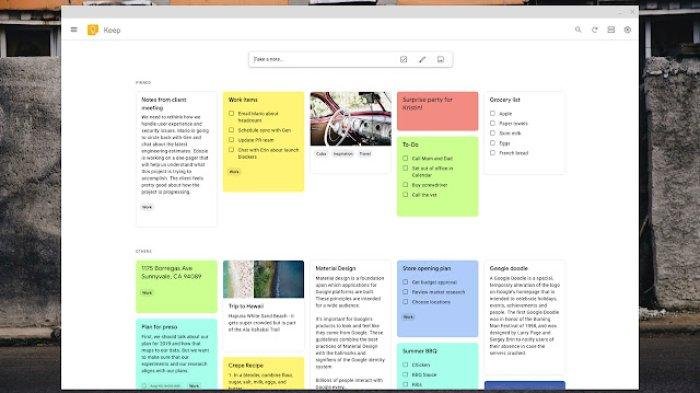Check 'Call the vet' in To-Do
This screenshot has width=700, height=393.
[405, 195]
